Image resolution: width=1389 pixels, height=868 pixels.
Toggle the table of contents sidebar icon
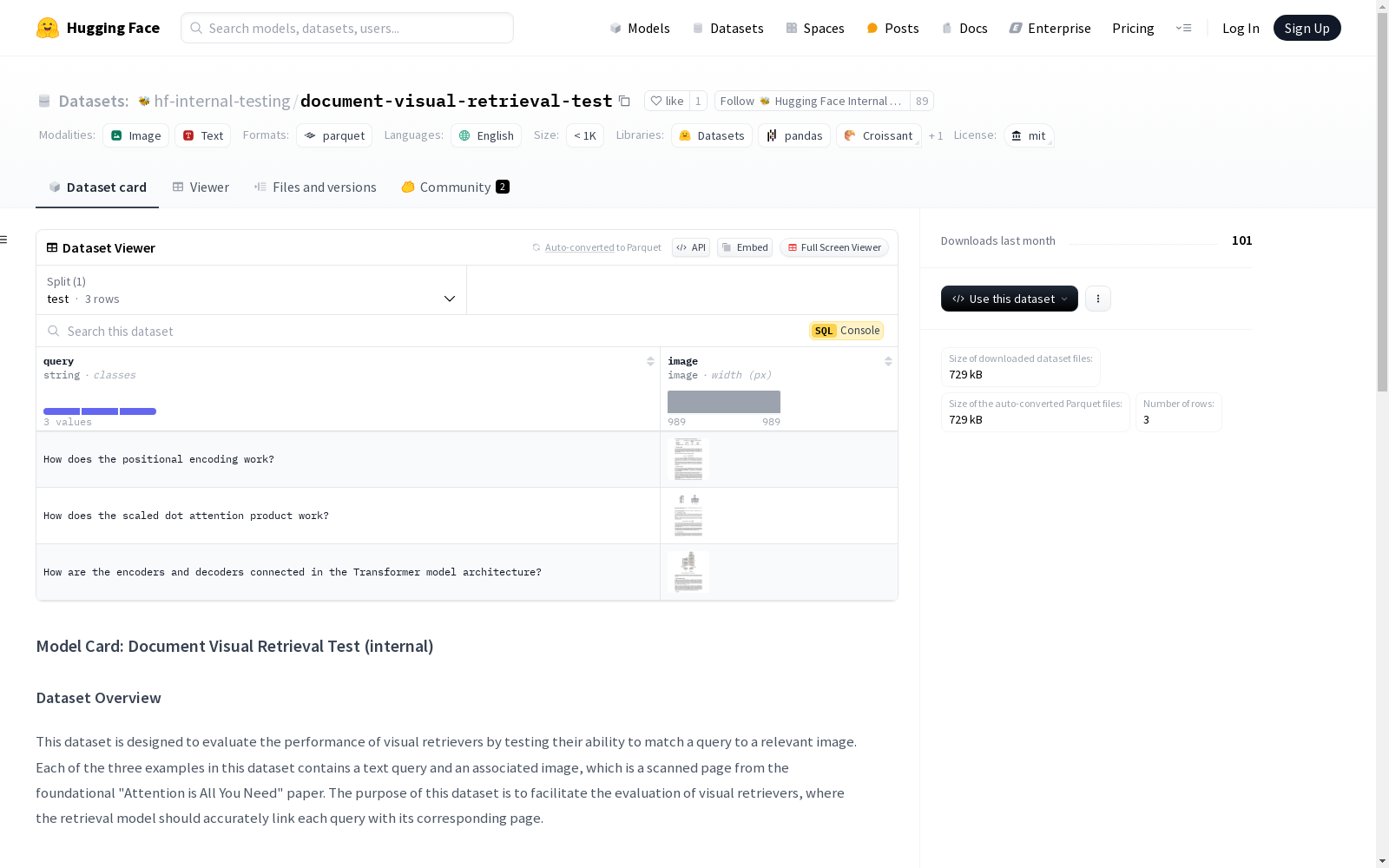pos(4,240)
